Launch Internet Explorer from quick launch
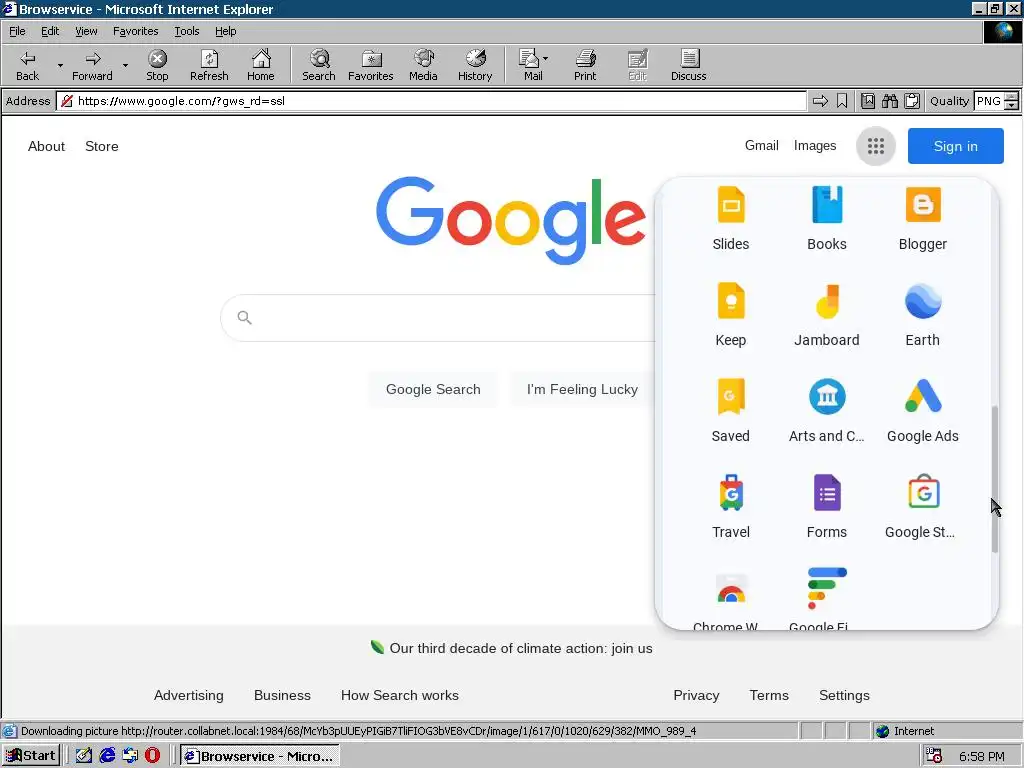This screenshot has height=768, width=1024. point(107,756)
